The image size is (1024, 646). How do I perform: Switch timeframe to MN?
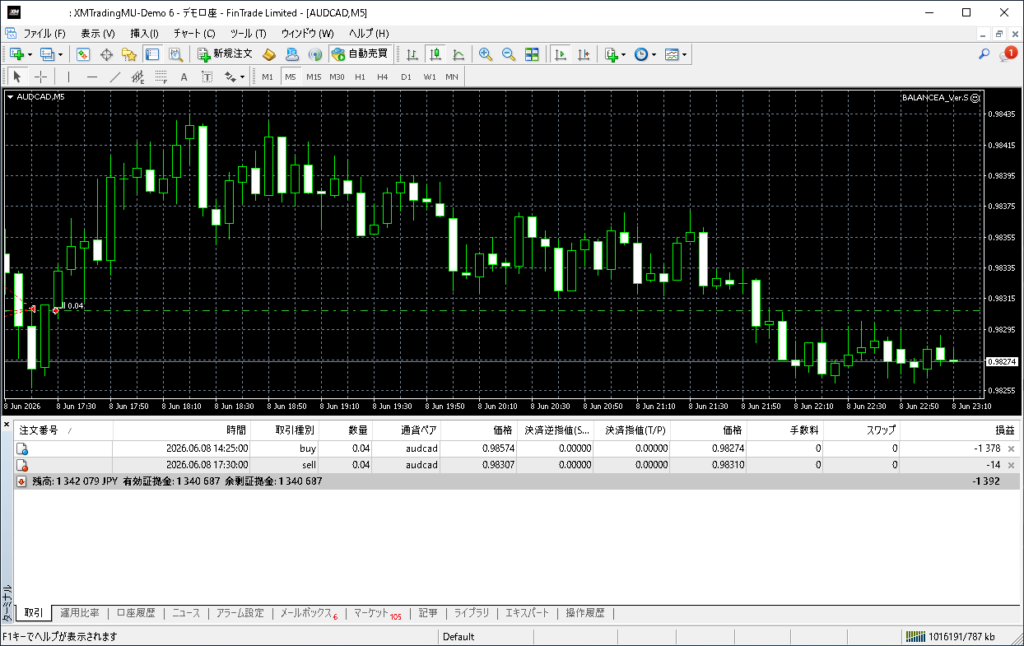(x=452, y=76)
